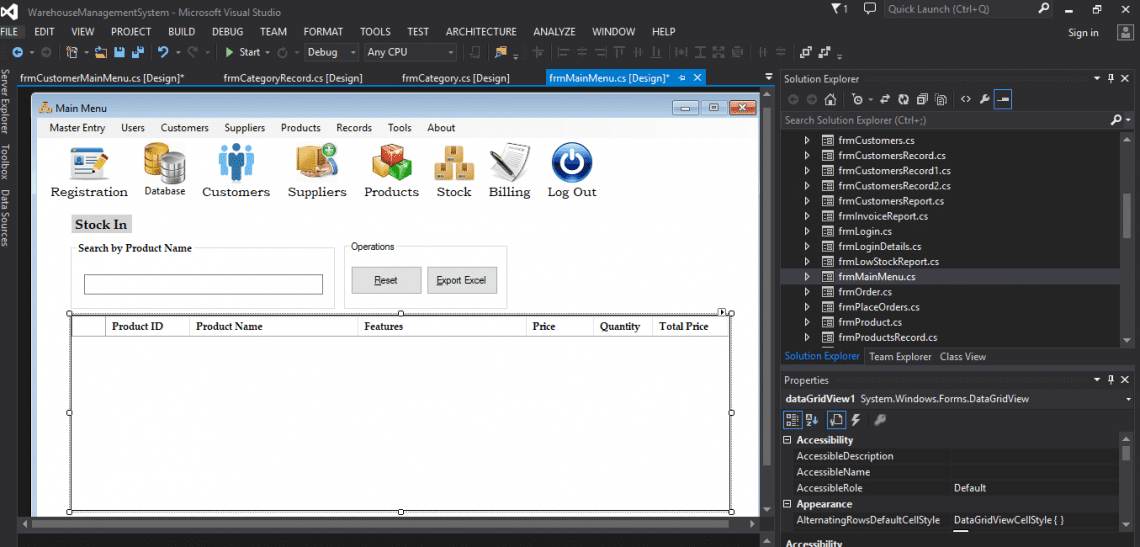This screenshot has height=547, width=1140.
Task: Toggle Alphabetical sort in Properties panel
Action: [812, 420]
